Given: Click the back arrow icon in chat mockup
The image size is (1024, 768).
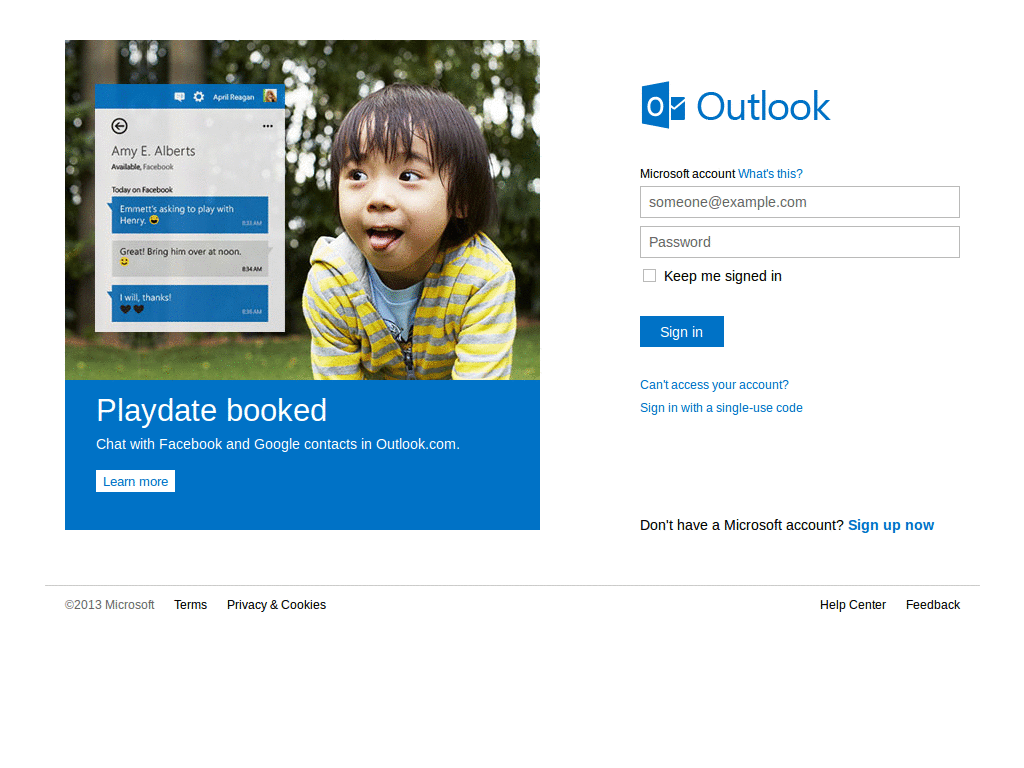Looking at the screenshot, I should click(x=120, y=126).
